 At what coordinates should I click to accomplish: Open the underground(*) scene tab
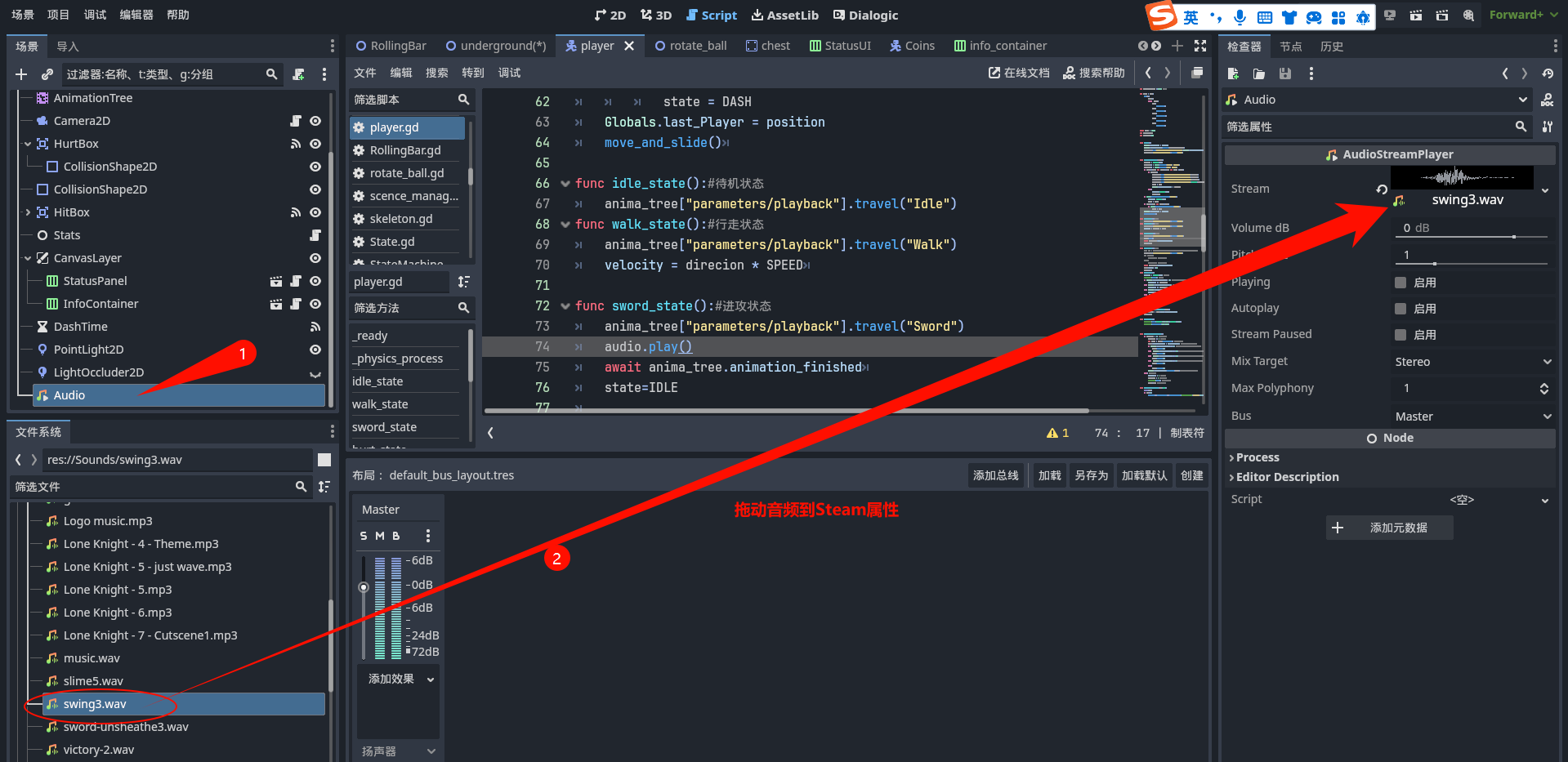click(496, 46)
